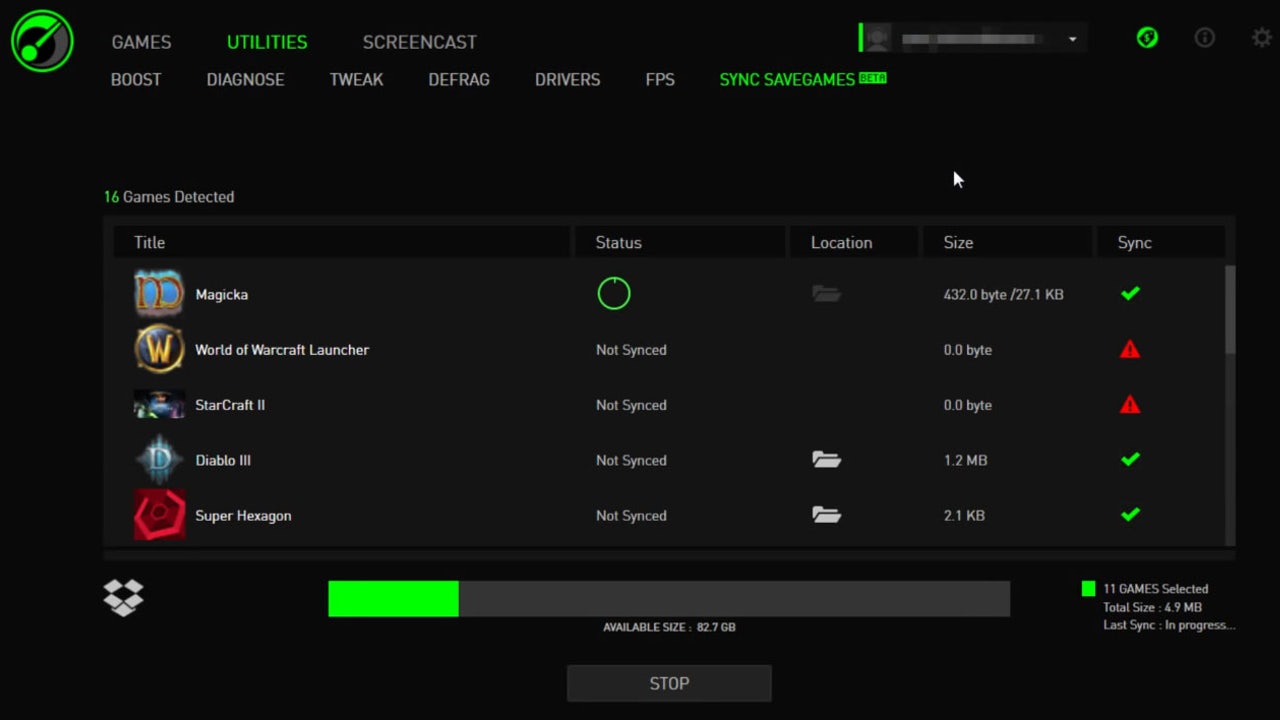Open the settings gear icon
This screenshot has width=1280, height=720.
click(1262, 38)
